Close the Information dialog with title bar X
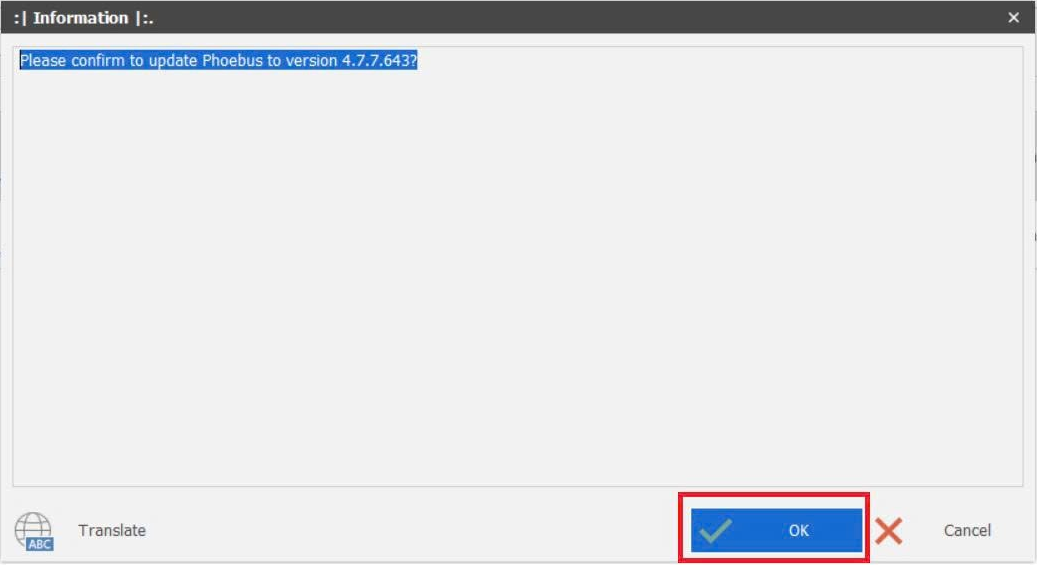Screen dimensions: 1037x565 1013,18
